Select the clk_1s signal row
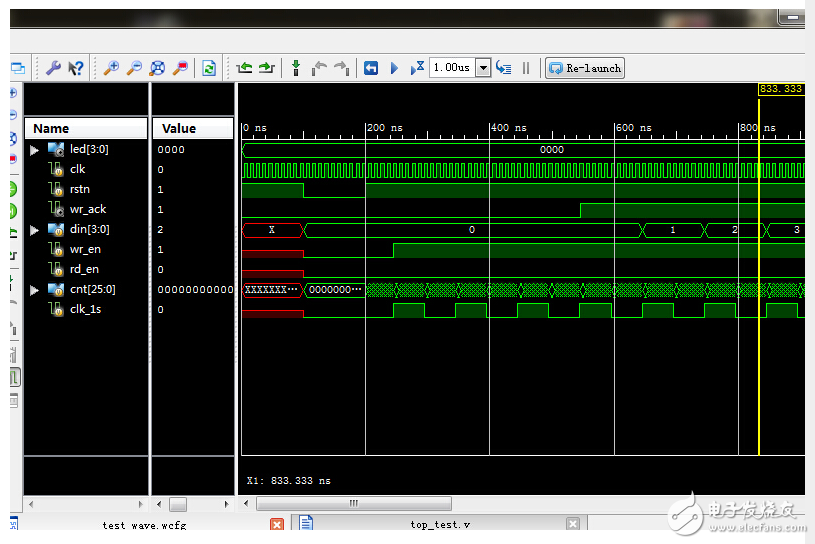The height and width of the screenshot is (544, 815). pyautogui.click(x=85, y=310)
